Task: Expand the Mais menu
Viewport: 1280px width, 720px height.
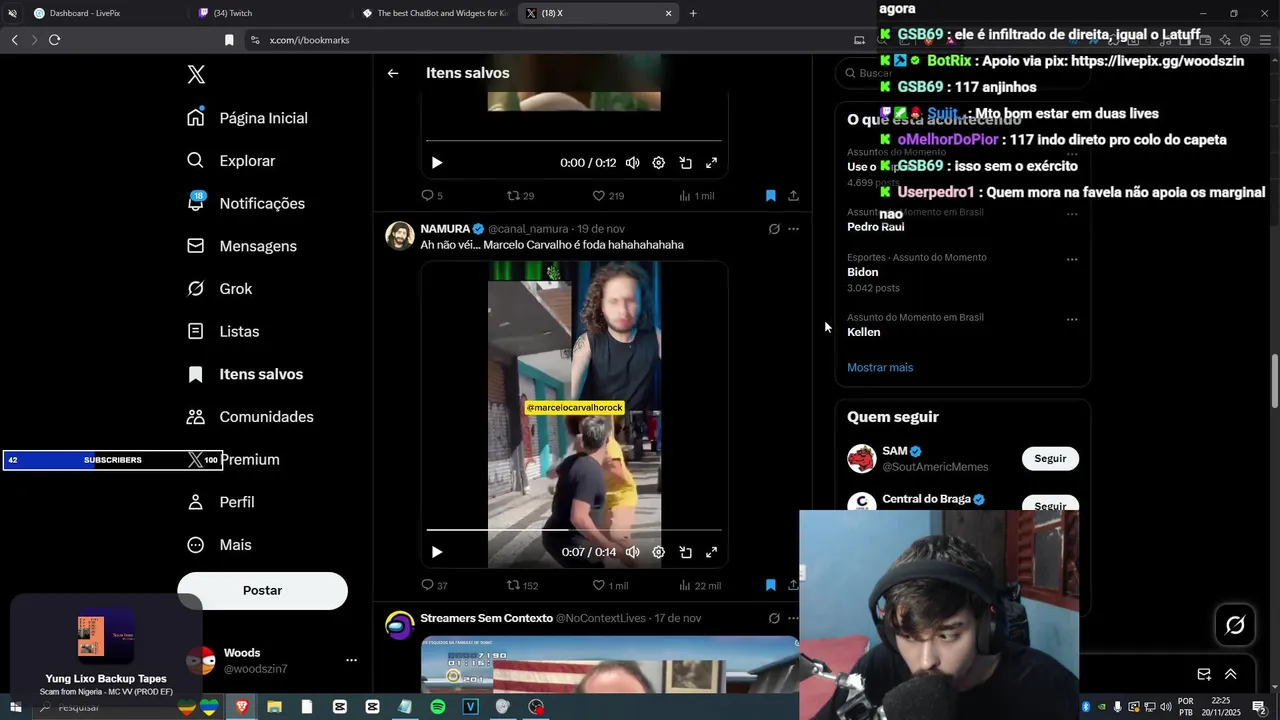Action: tap(219, 545)
